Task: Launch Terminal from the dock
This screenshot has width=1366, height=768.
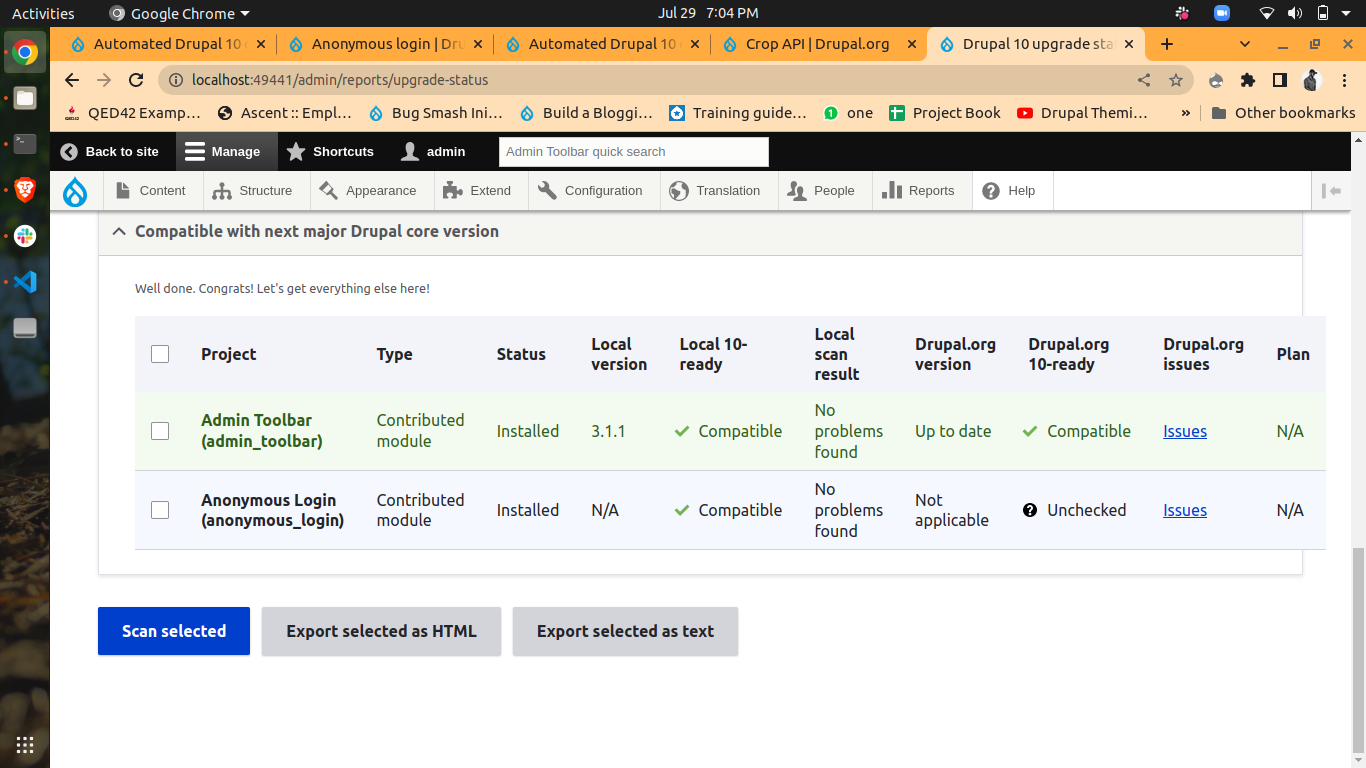Action: pos(25,144)
